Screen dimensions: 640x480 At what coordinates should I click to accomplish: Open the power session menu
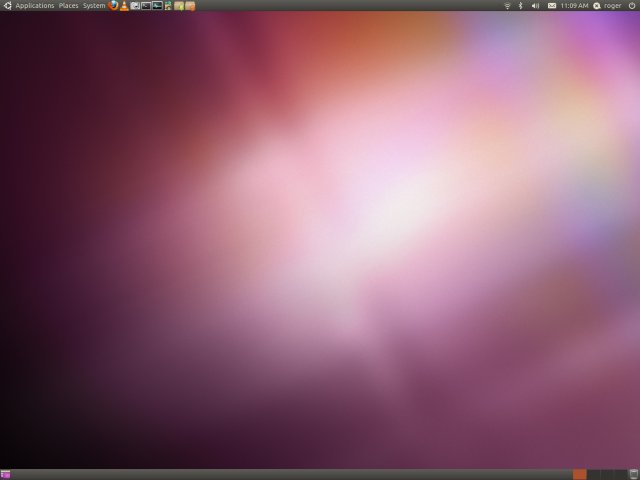[x=632, y=6]
